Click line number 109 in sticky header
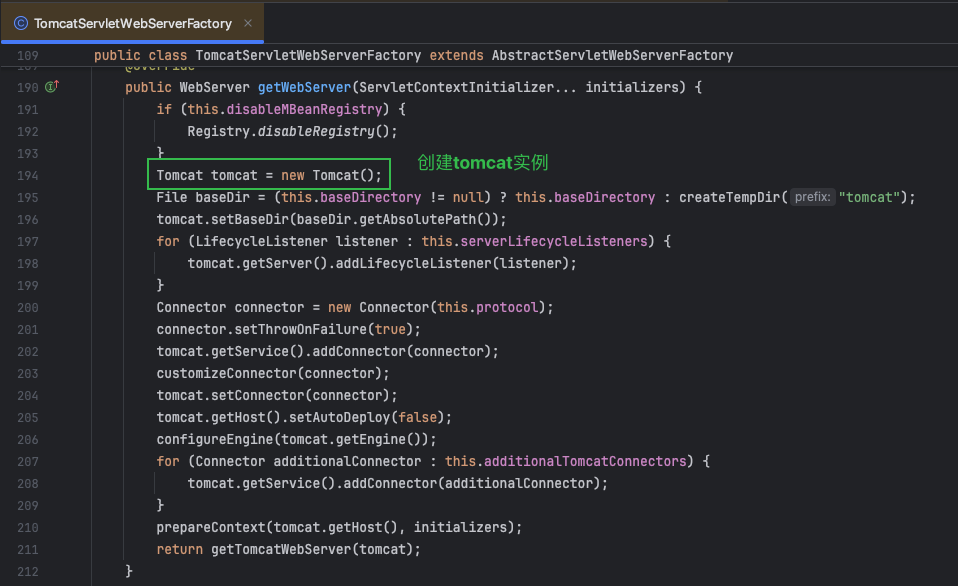The width and height of the screenshot is (958, 586). [27, 56]
